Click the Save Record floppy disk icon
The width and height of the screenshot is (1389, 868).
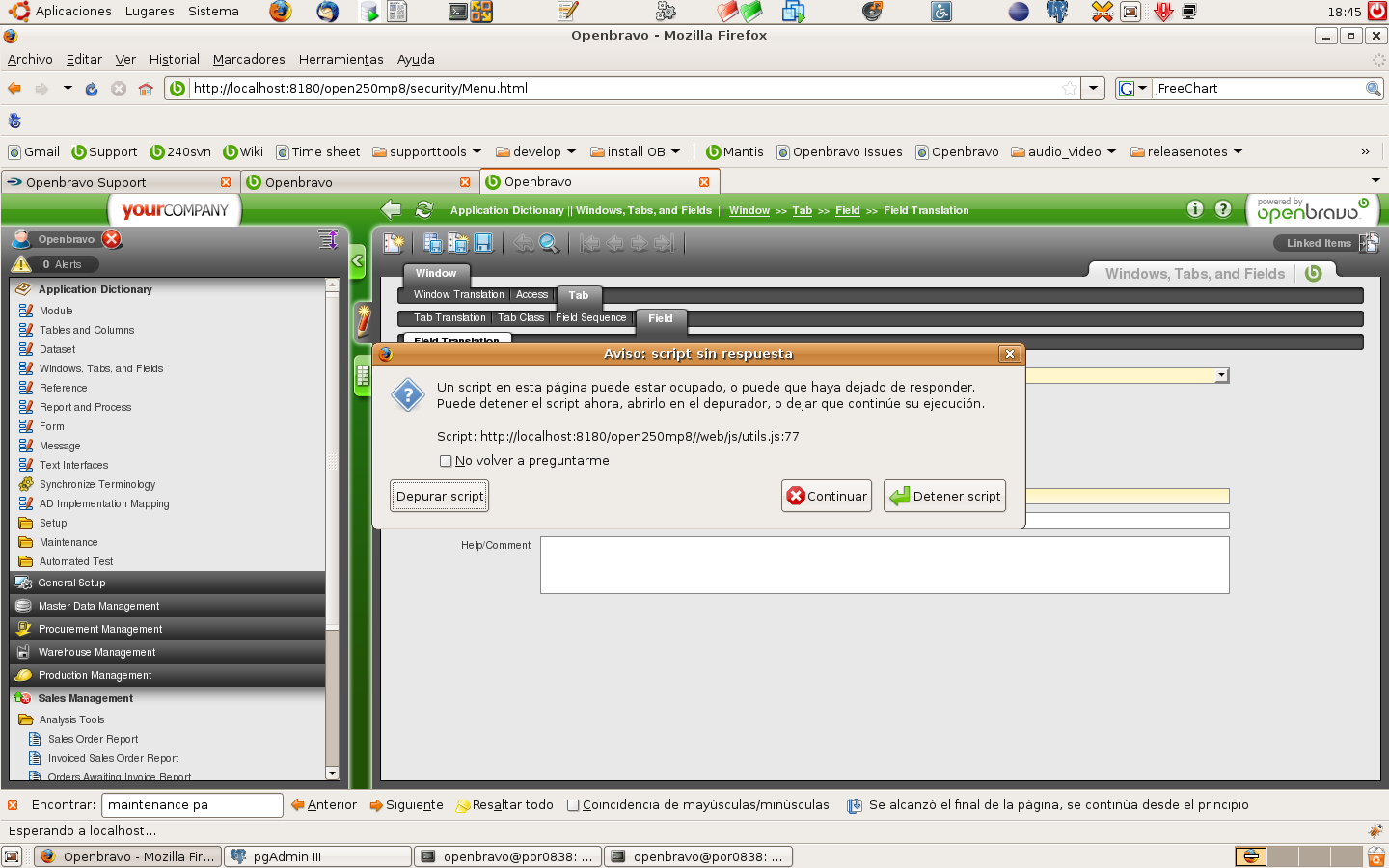pos(483,244)
